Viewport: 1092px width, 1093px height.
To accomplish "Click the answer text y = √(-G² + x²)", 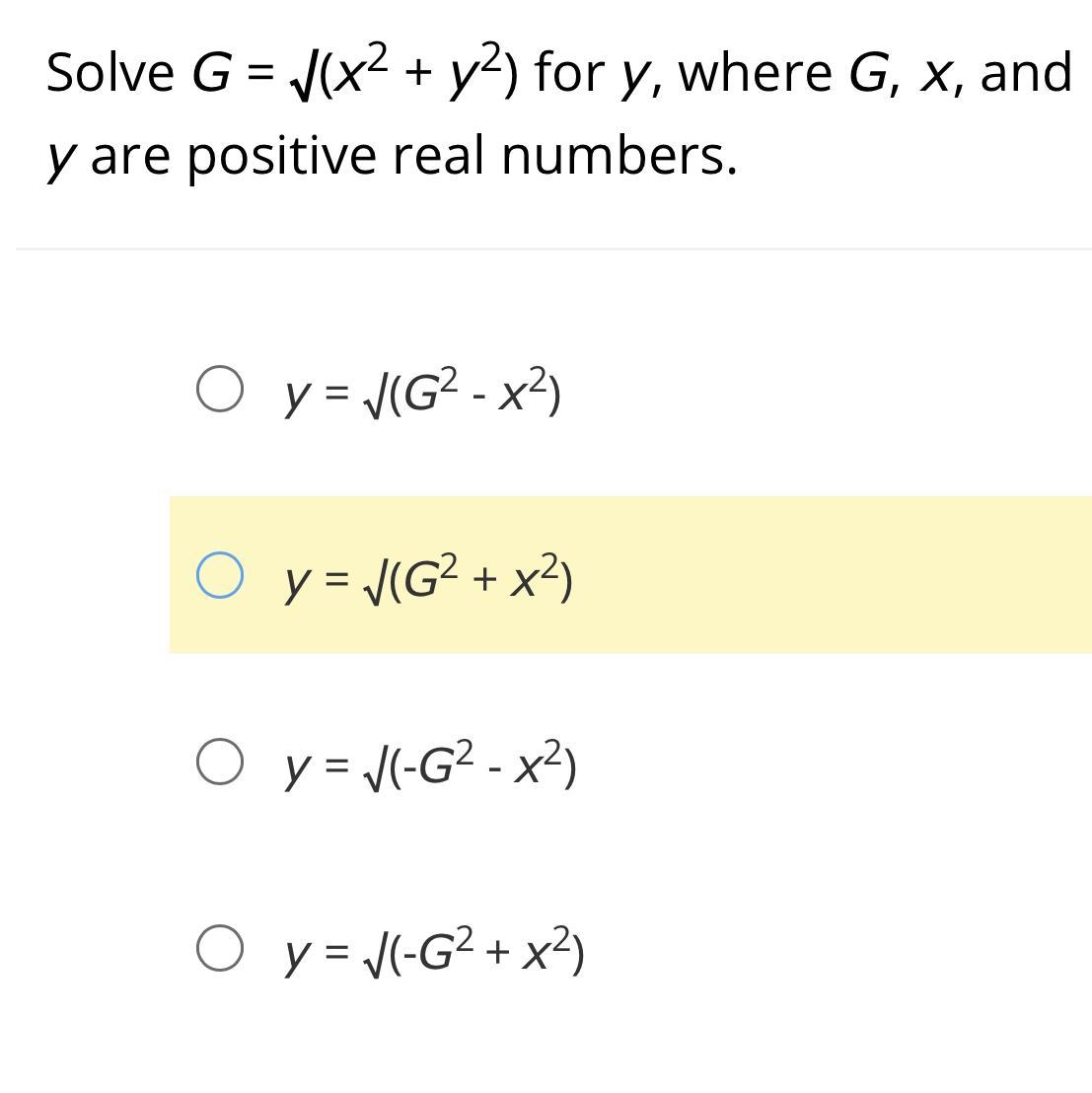I will point(434,952).
